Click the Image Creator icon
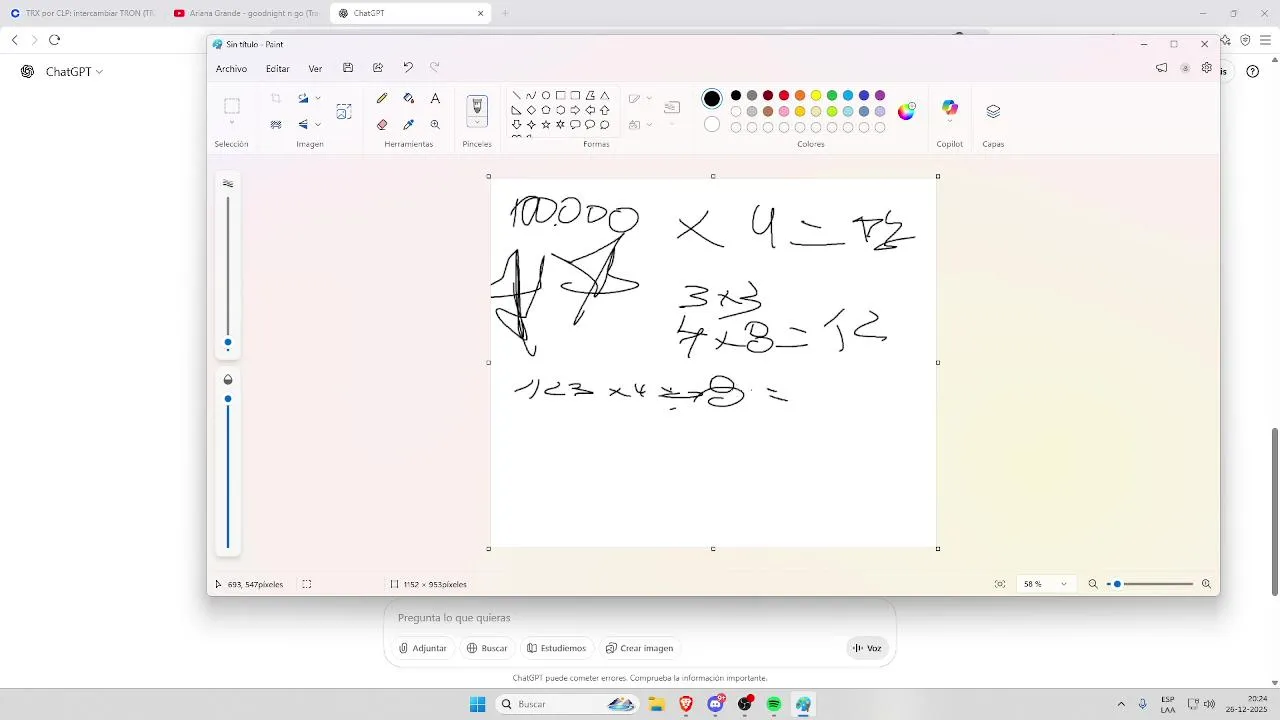This screenshot has width=1280, height=720. 344,111
